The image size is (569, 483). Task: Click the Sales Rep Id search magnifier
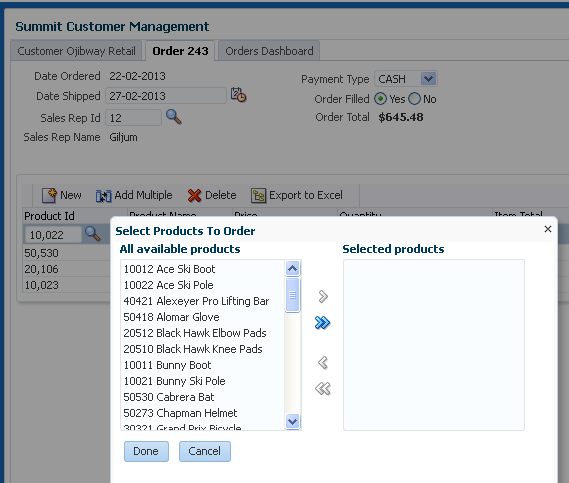click(173, 117)
